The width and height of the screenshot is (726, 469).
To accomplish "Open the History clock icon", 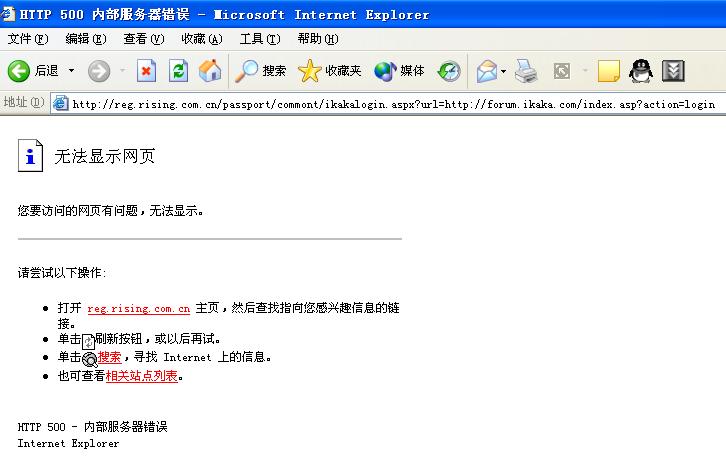I will [x=449, y=71].
